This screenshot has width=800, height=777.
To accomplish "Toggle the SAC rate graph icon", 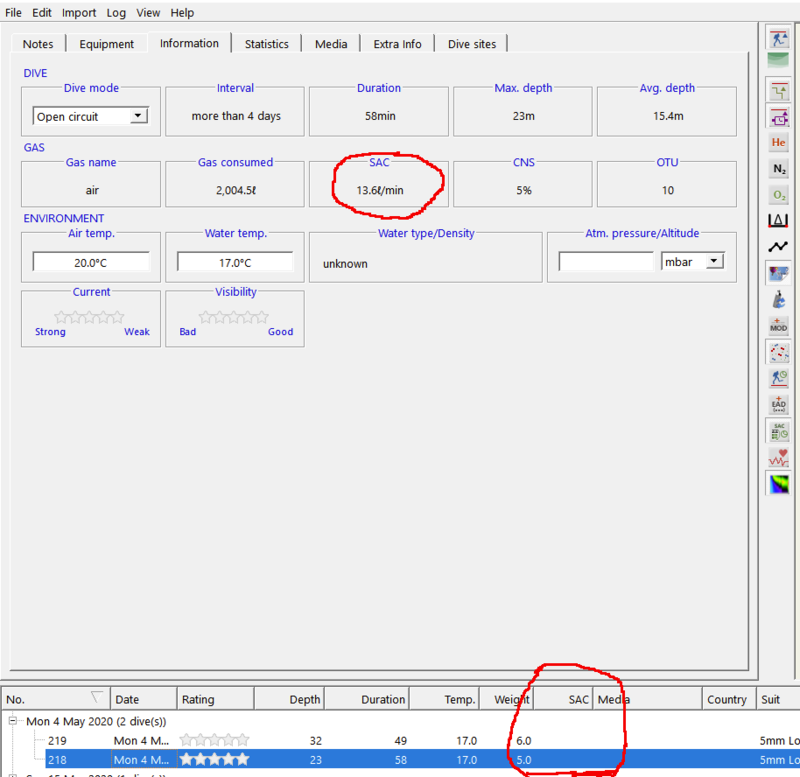I will coord(778,431).
